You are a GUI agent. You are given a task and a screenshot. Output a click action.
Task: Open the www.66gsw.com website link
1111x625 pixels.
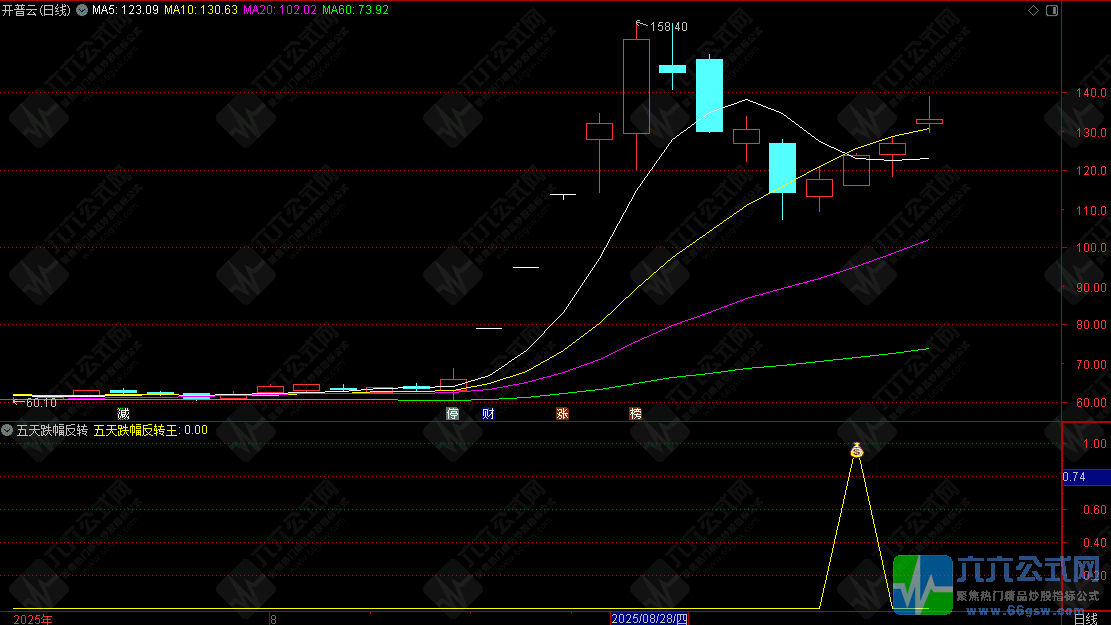pos(1026,611)
